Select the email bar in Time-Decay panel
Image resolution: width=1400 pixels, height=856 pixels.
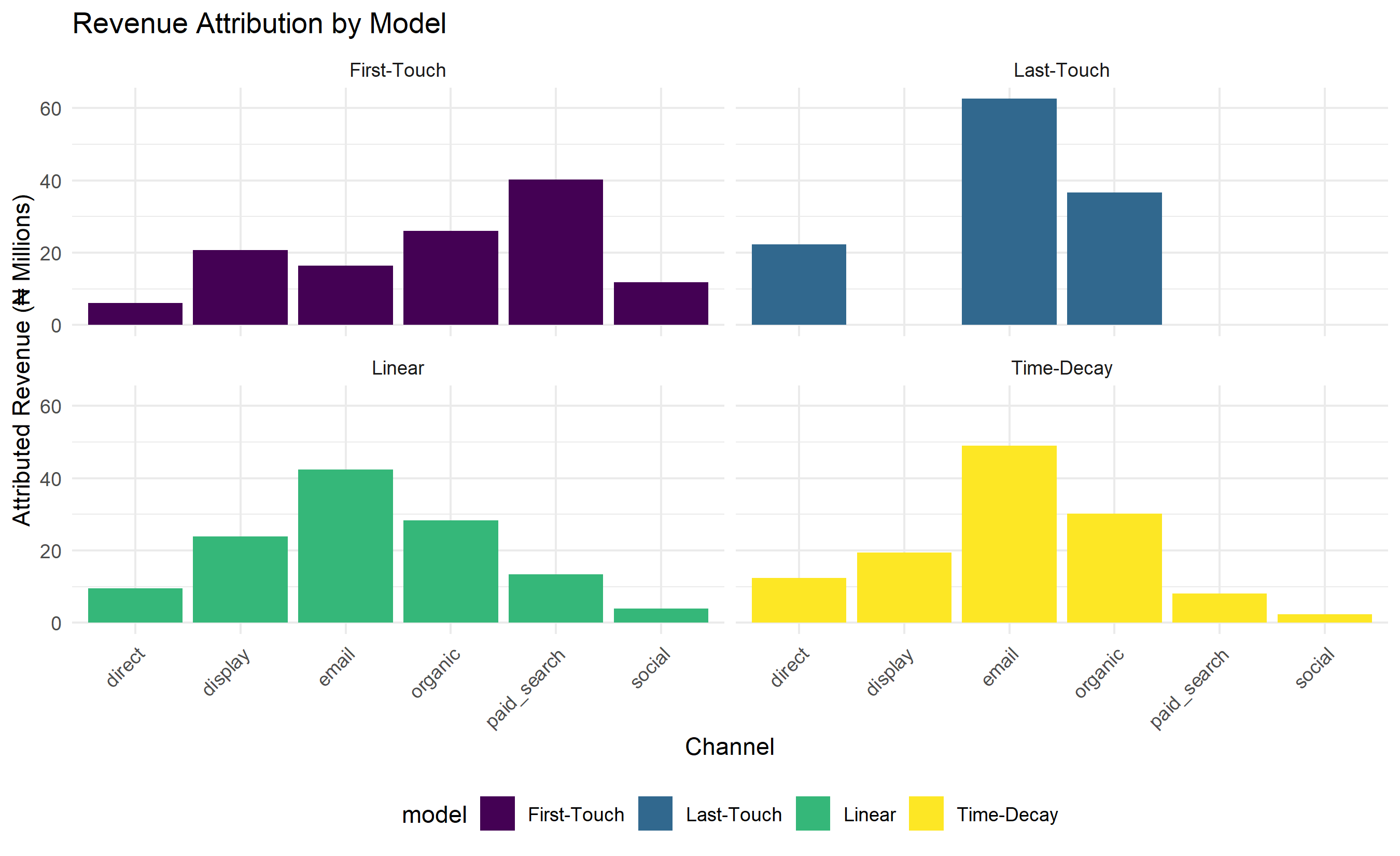coord(1009,534)
